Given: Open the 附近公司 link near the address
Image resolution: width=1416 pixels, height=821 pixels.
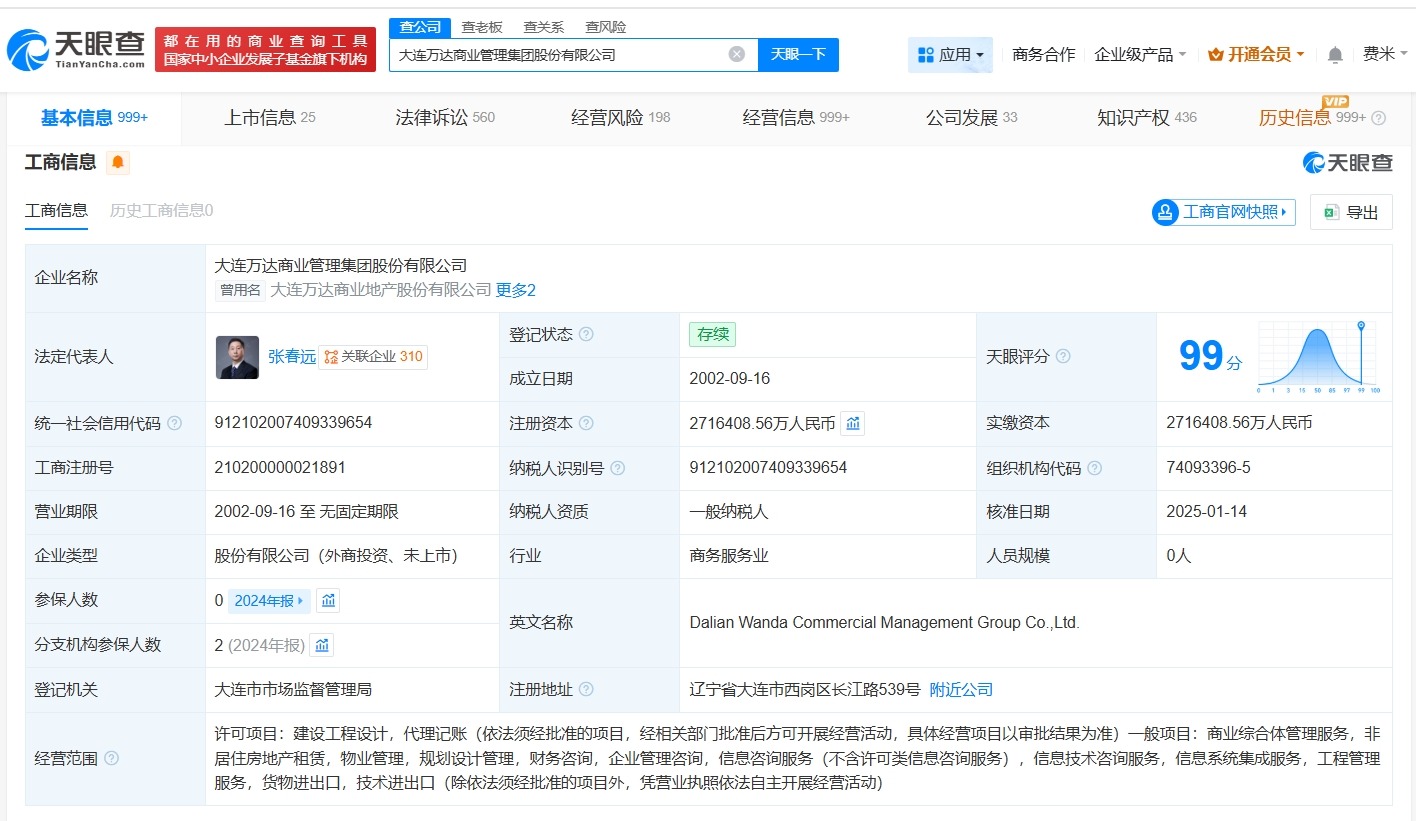Looking at the screenshot, I should pyautogui.click(x=960, y=689).
